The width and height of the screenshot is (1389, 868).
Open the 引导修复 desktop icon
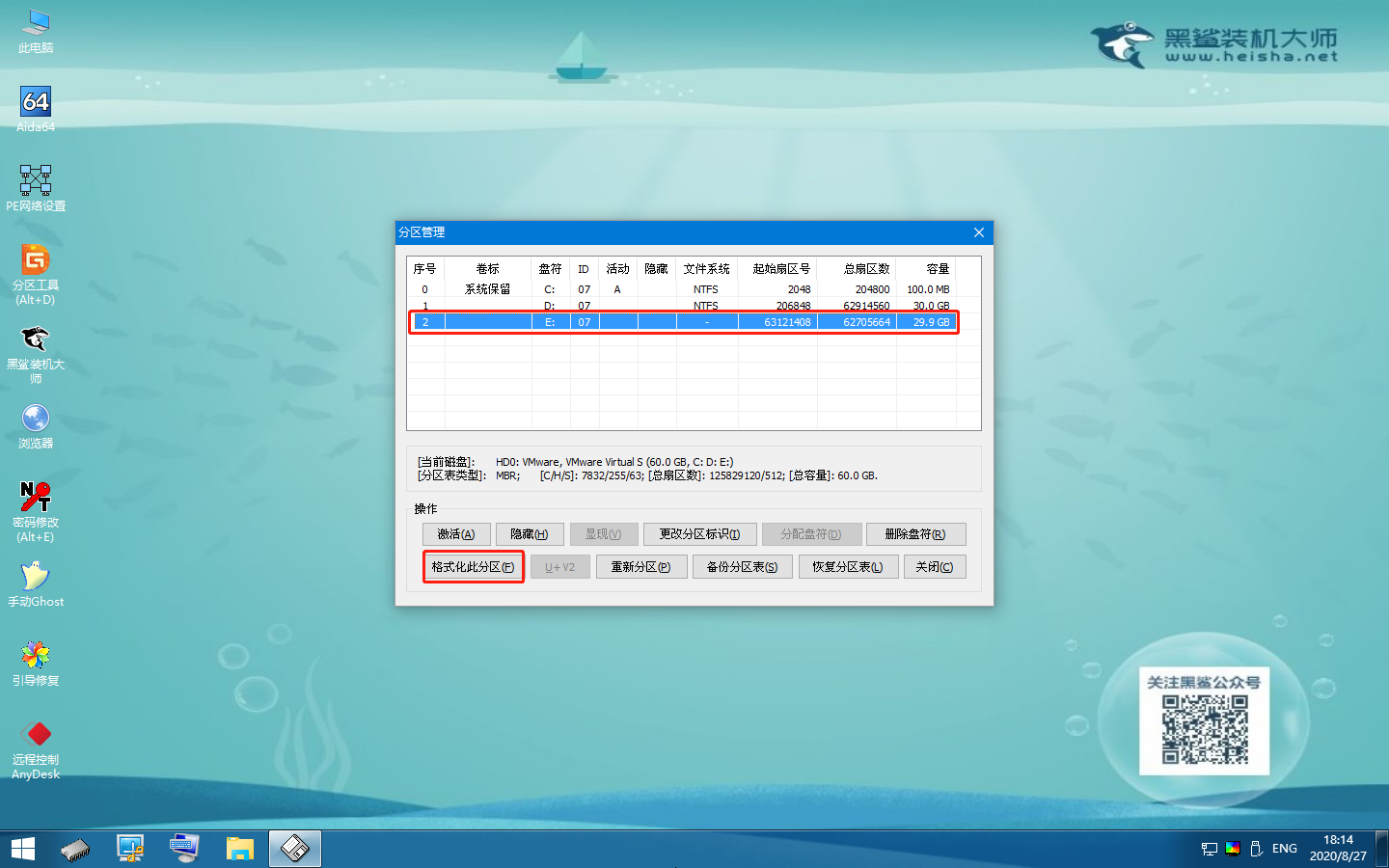pos(36,663)
